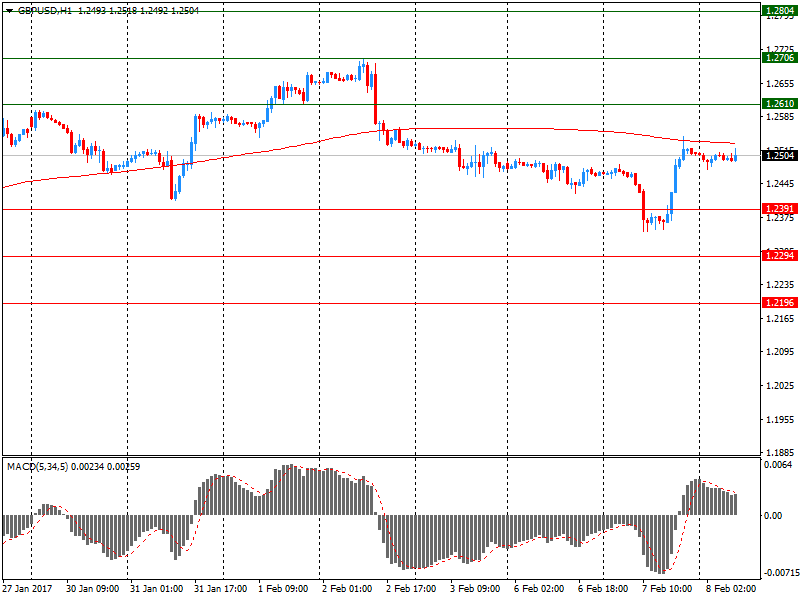The width and height of the screenshot is (800, 600).
Task: Click the 2 Feb 17:00 time axis label
Action: [x=411, y=589]
